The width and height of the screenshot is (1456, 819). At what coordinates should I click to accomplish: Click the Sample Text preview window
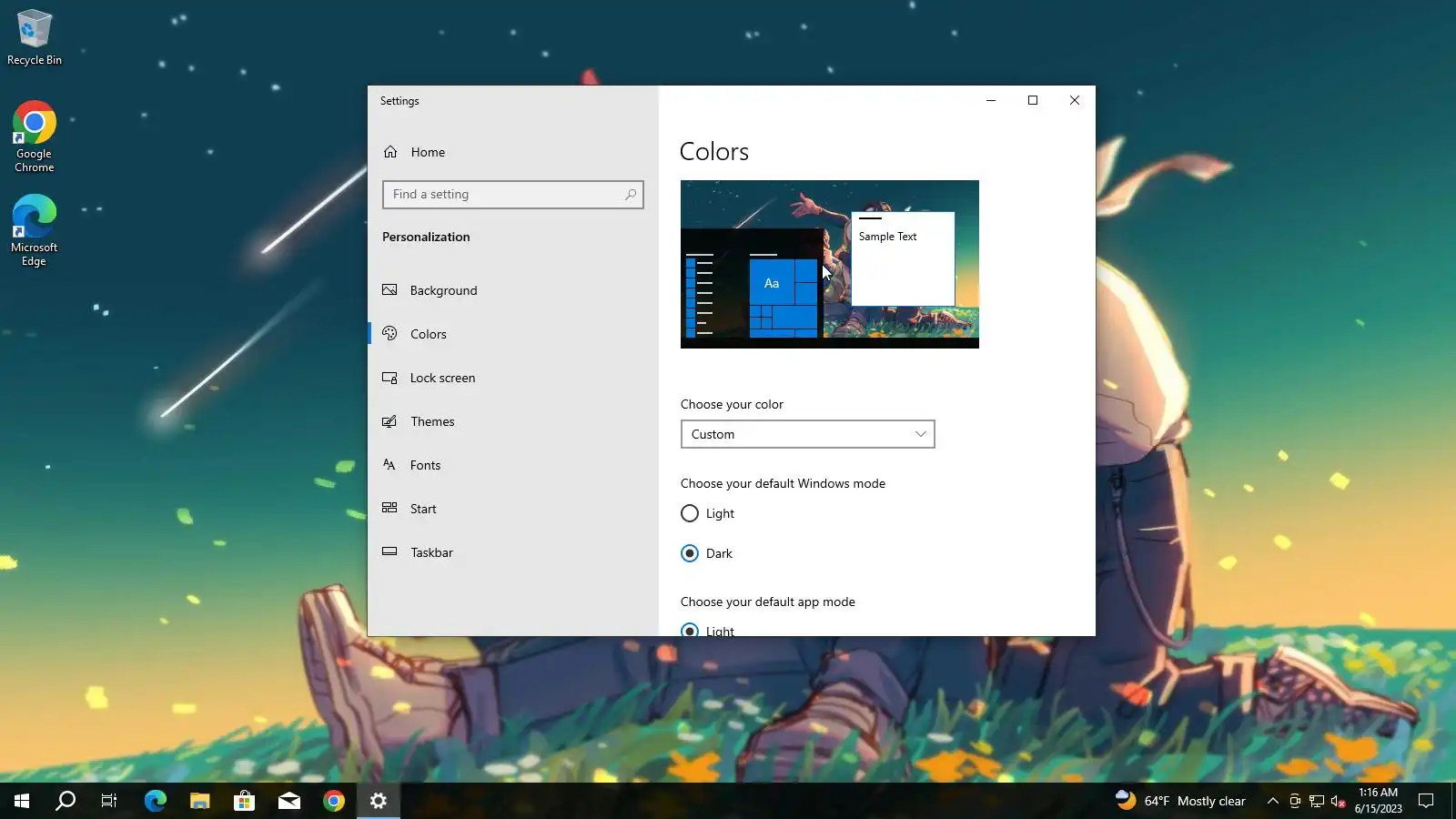(x=903, y=259)
